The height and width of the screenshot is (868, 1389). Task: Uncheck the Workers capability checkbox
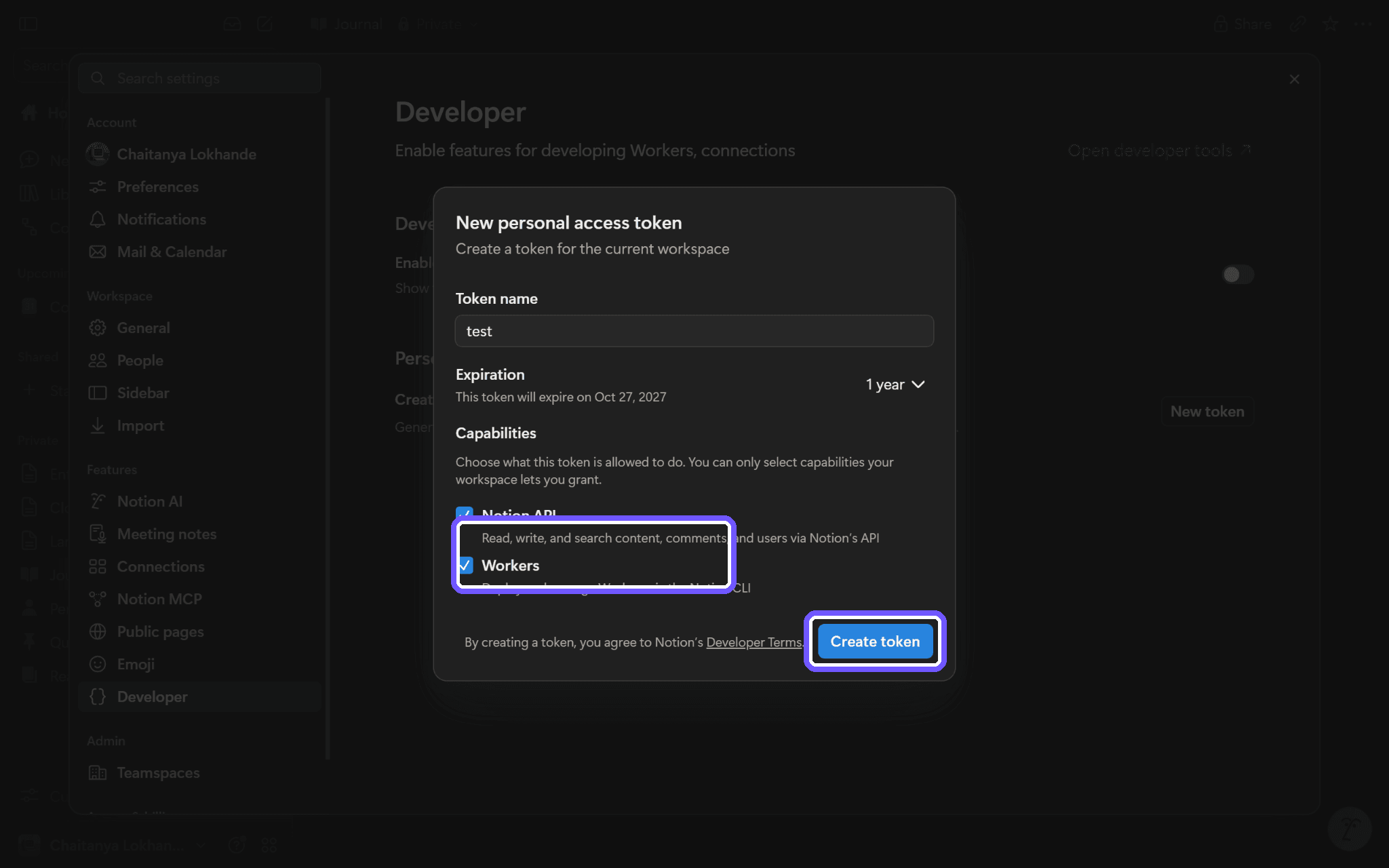pos(465,565)
